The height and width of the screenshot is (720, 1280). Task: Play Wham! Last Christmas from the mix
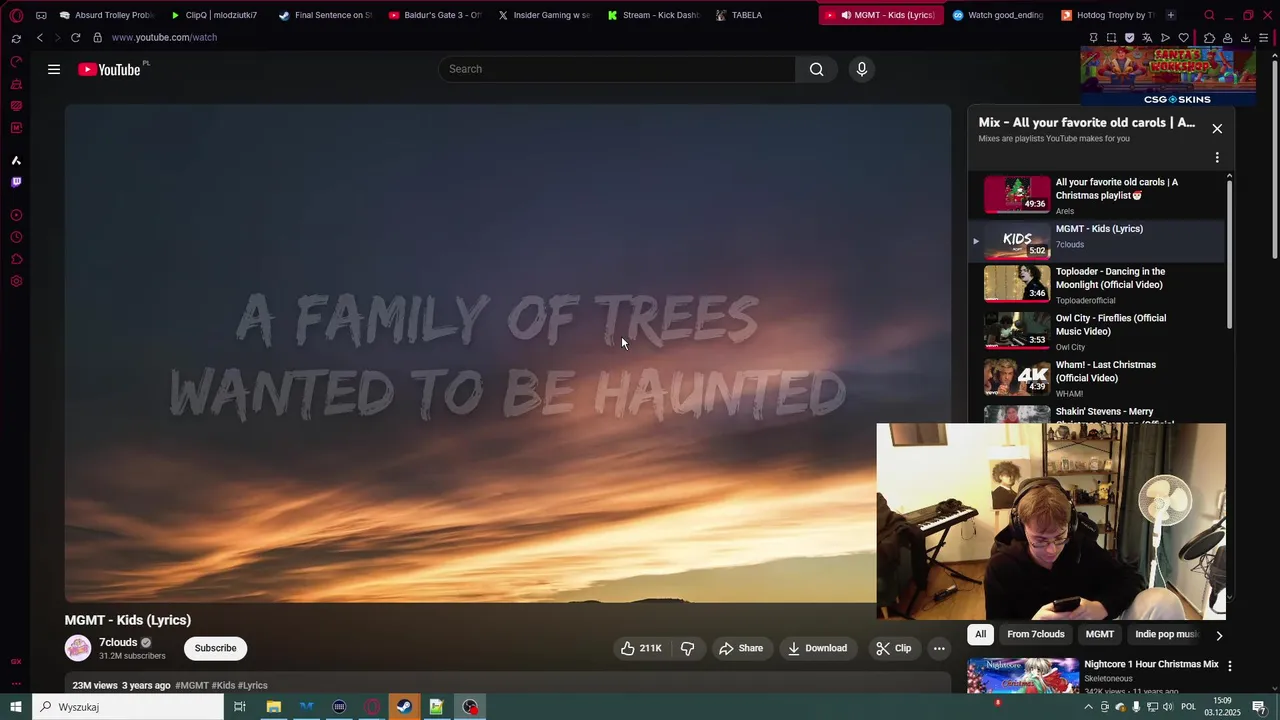pyautogui.click(x=1097, y=378)
